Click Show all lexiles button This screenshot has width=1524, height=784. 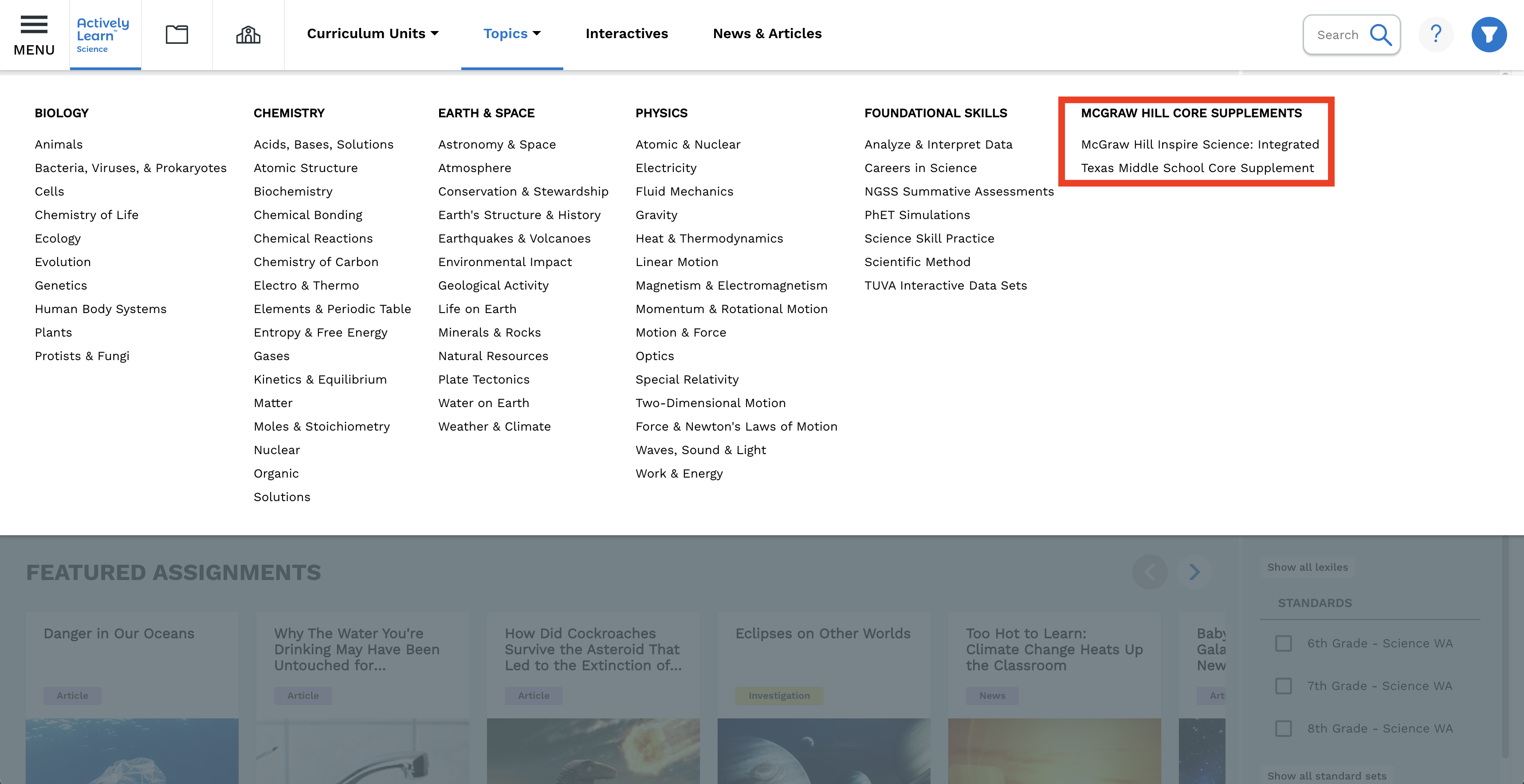click(1308, 567)
